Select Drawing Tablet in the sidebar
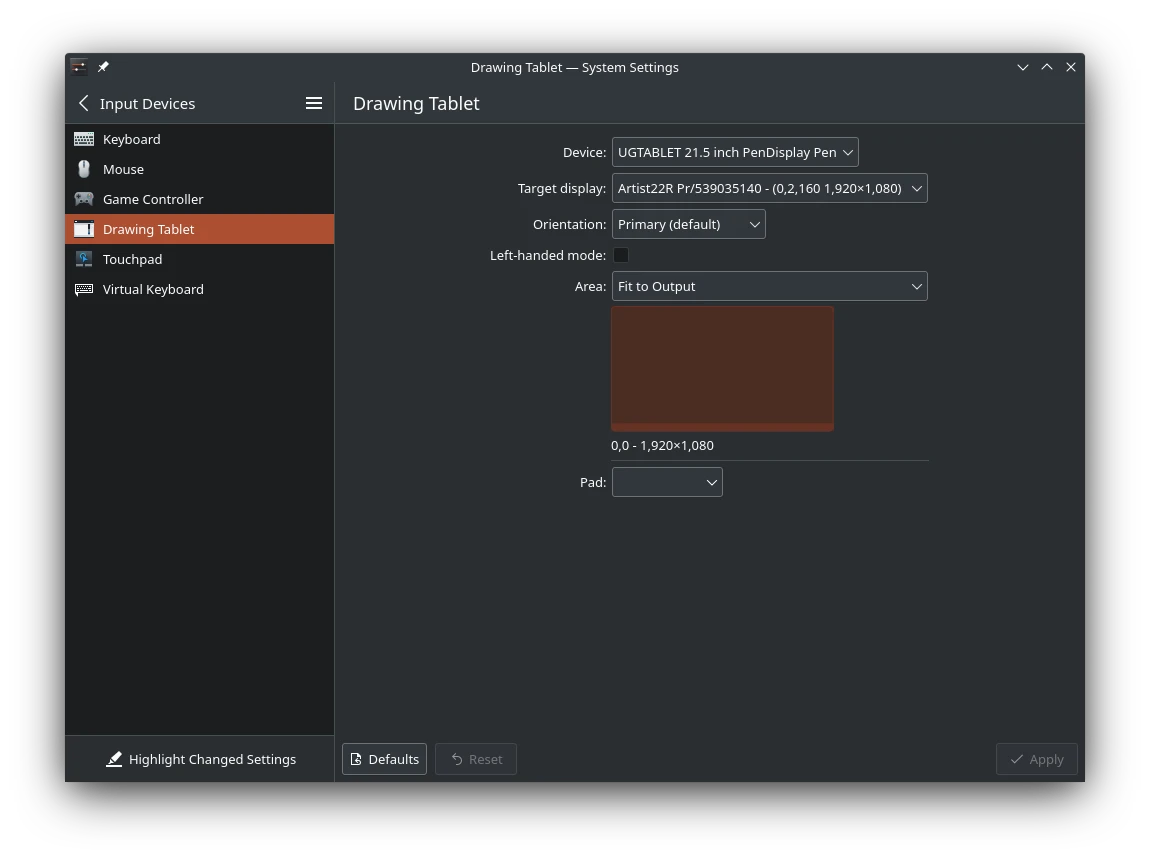Screen dimensions: 1150x859 tap(199, 230)
